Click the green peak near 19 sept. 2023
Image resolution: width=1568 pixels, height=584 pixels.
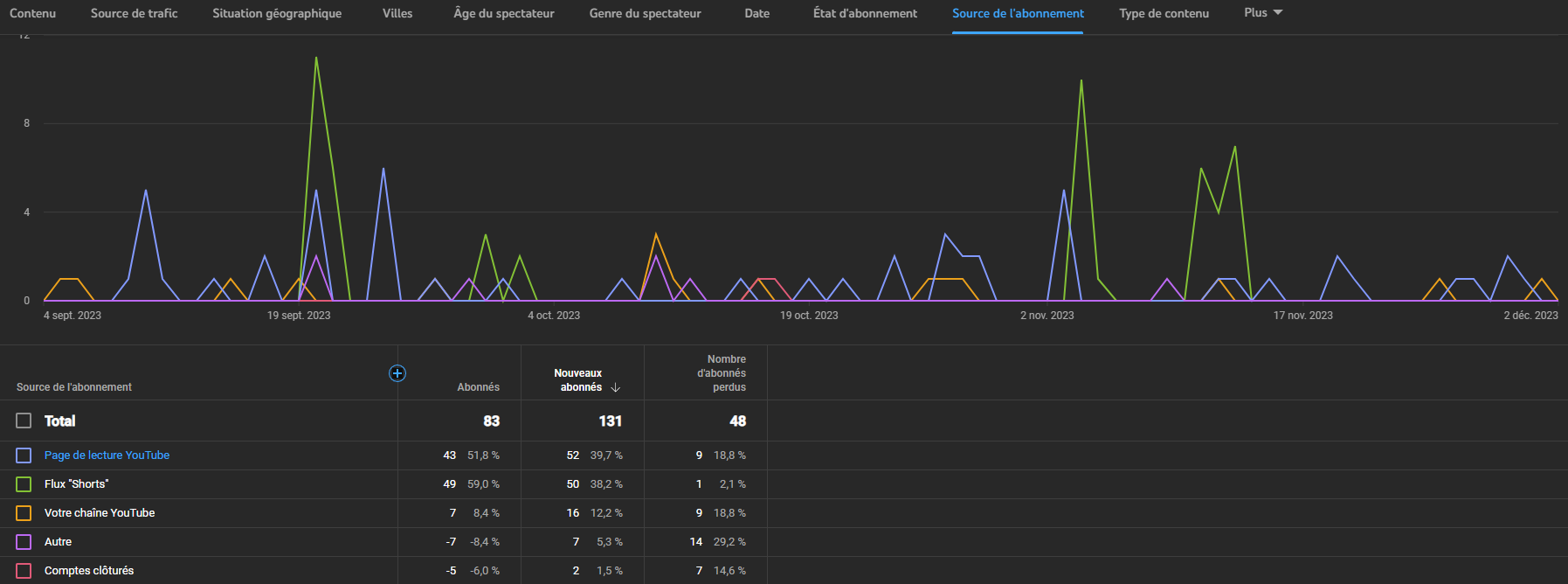pos(315,58)
